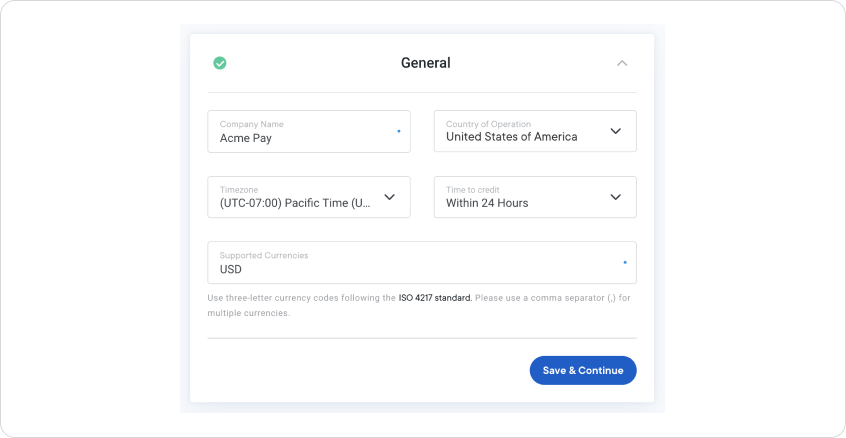Open the Time to credit dropdown
This screenshot has height=438, width=846.
click(x=535, y=197)
